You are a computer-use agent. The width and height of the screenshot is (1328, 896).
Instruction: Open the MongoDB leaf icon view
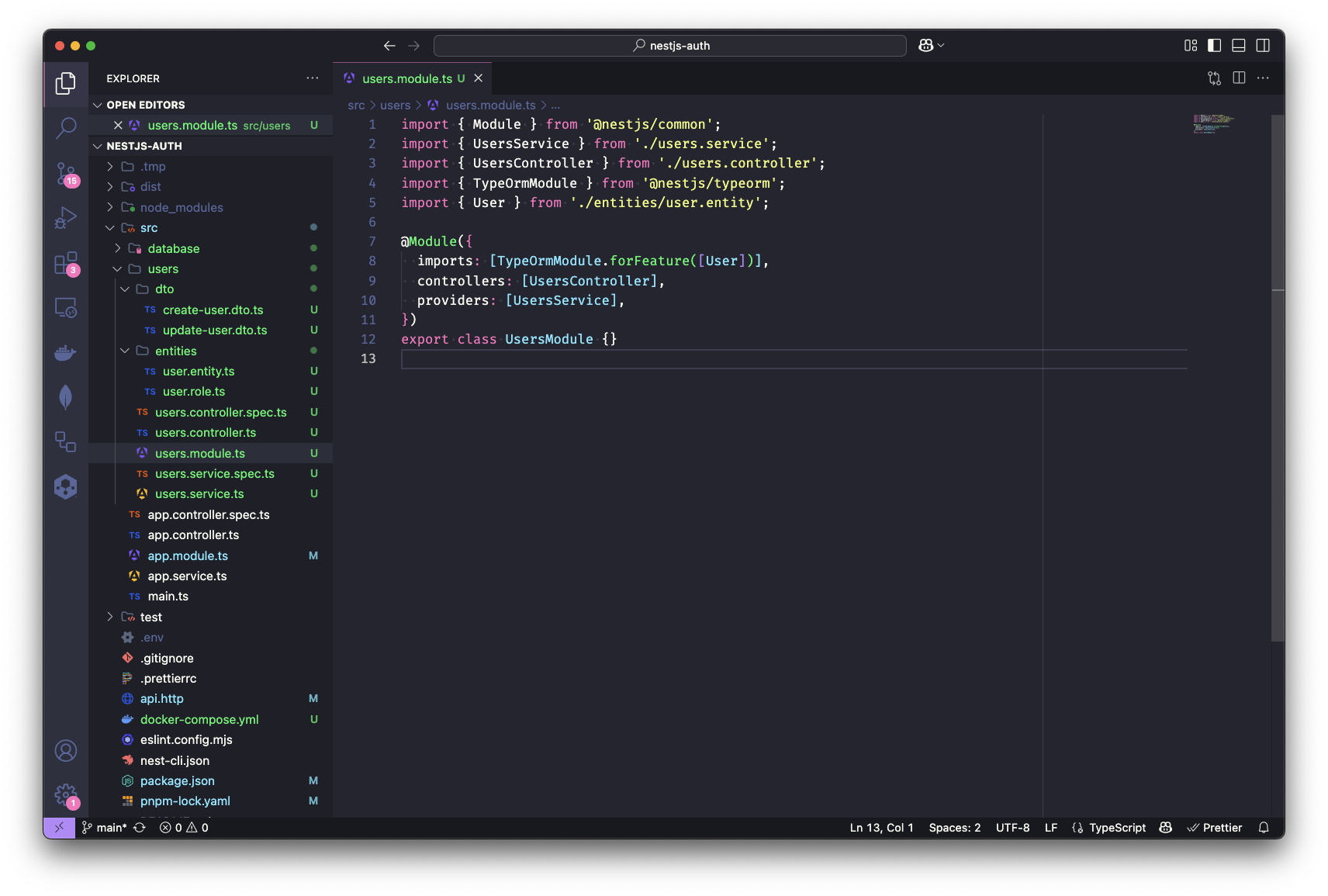[66, 397]
